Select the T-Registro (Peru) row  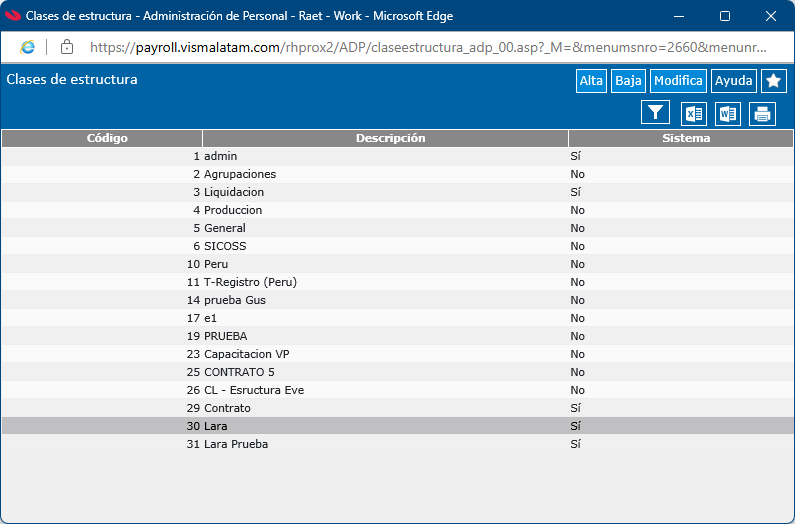tap(398, 282)
